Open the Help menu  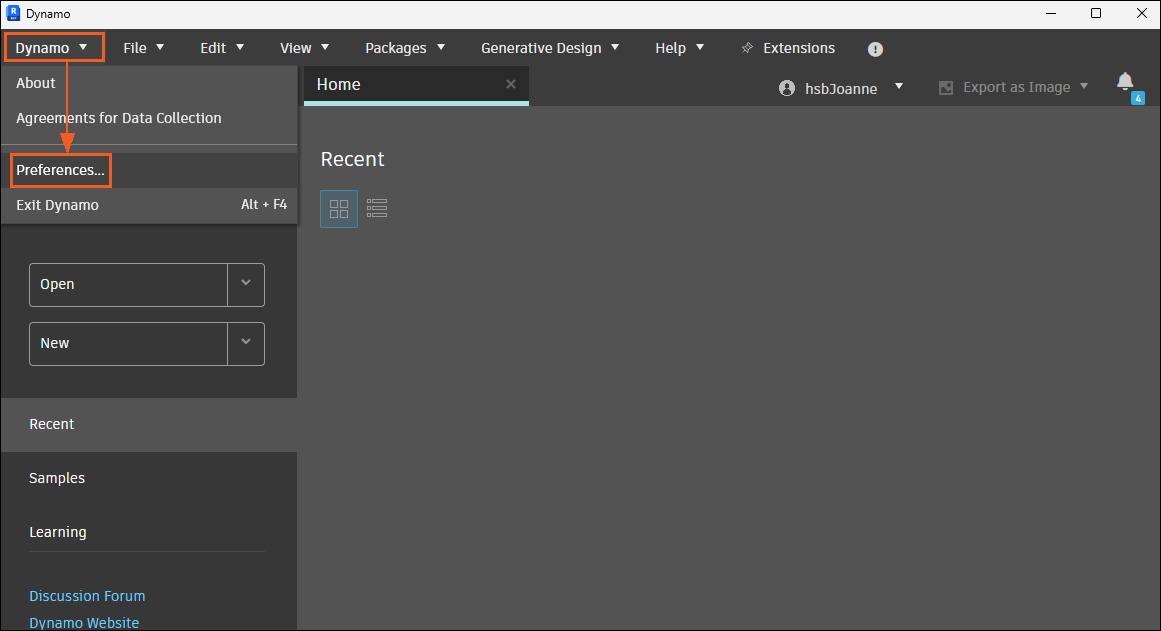pos(679,47)
